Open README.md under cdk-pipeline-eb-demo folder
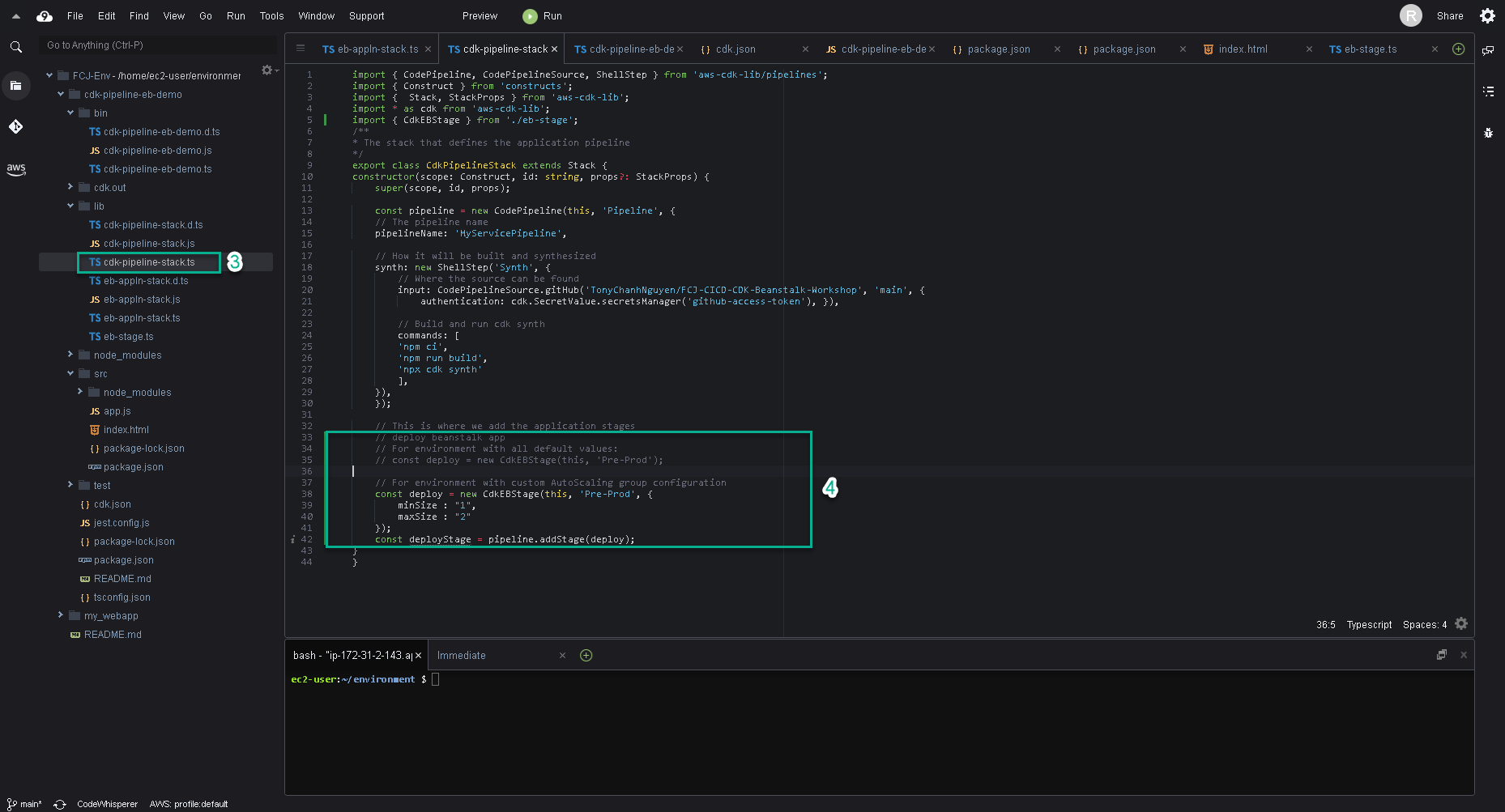Screen dimensions: 1505x812 click(x=122, y=579)
